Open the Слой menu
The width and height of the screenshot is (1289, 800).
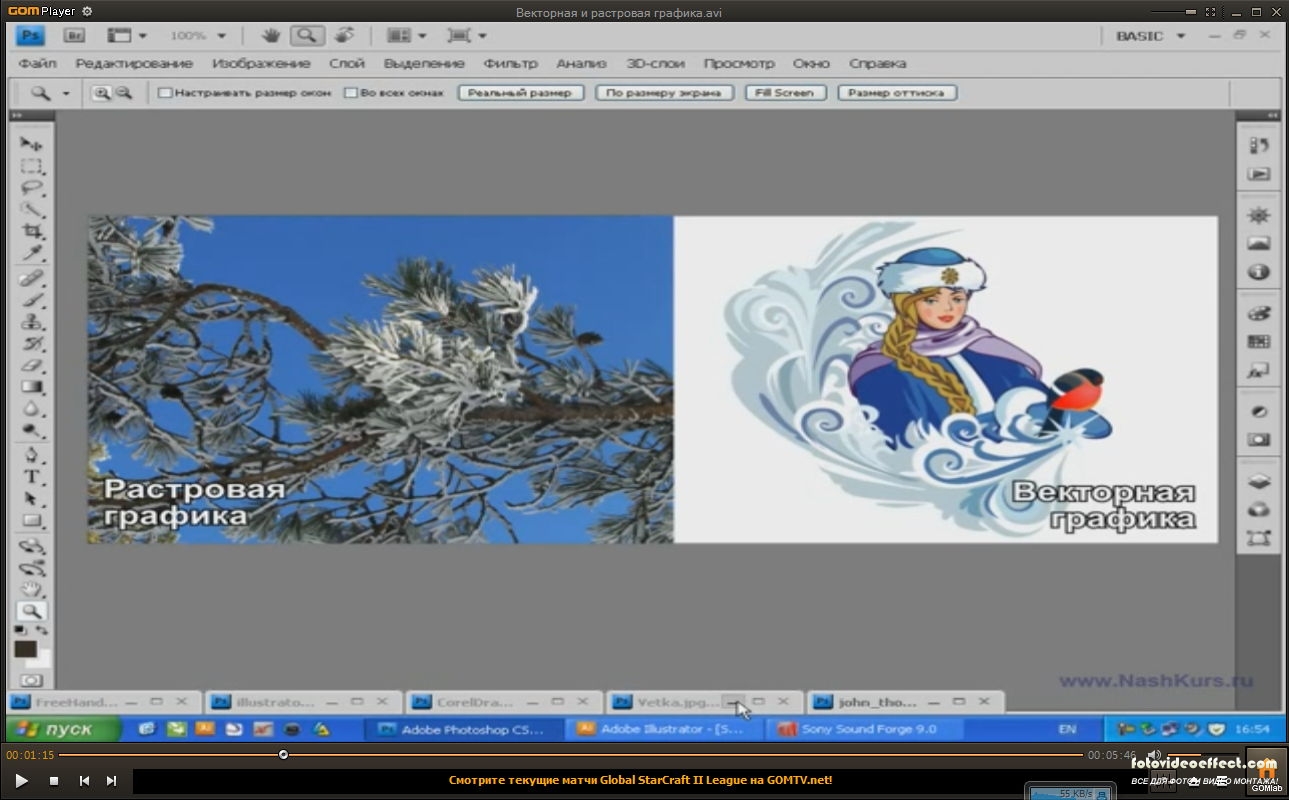tap(347, 63)
